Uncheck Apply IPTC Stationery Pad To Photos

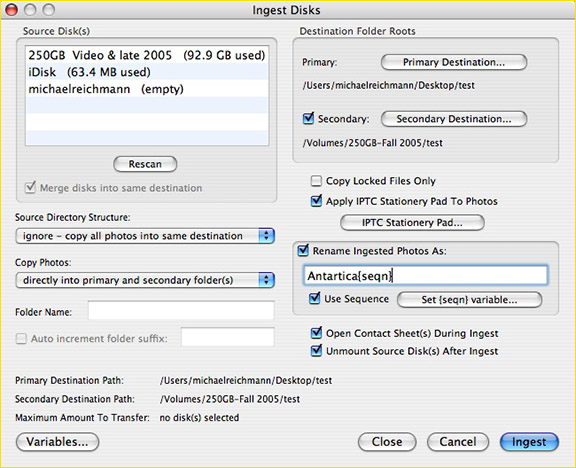[x=316, y=201]
